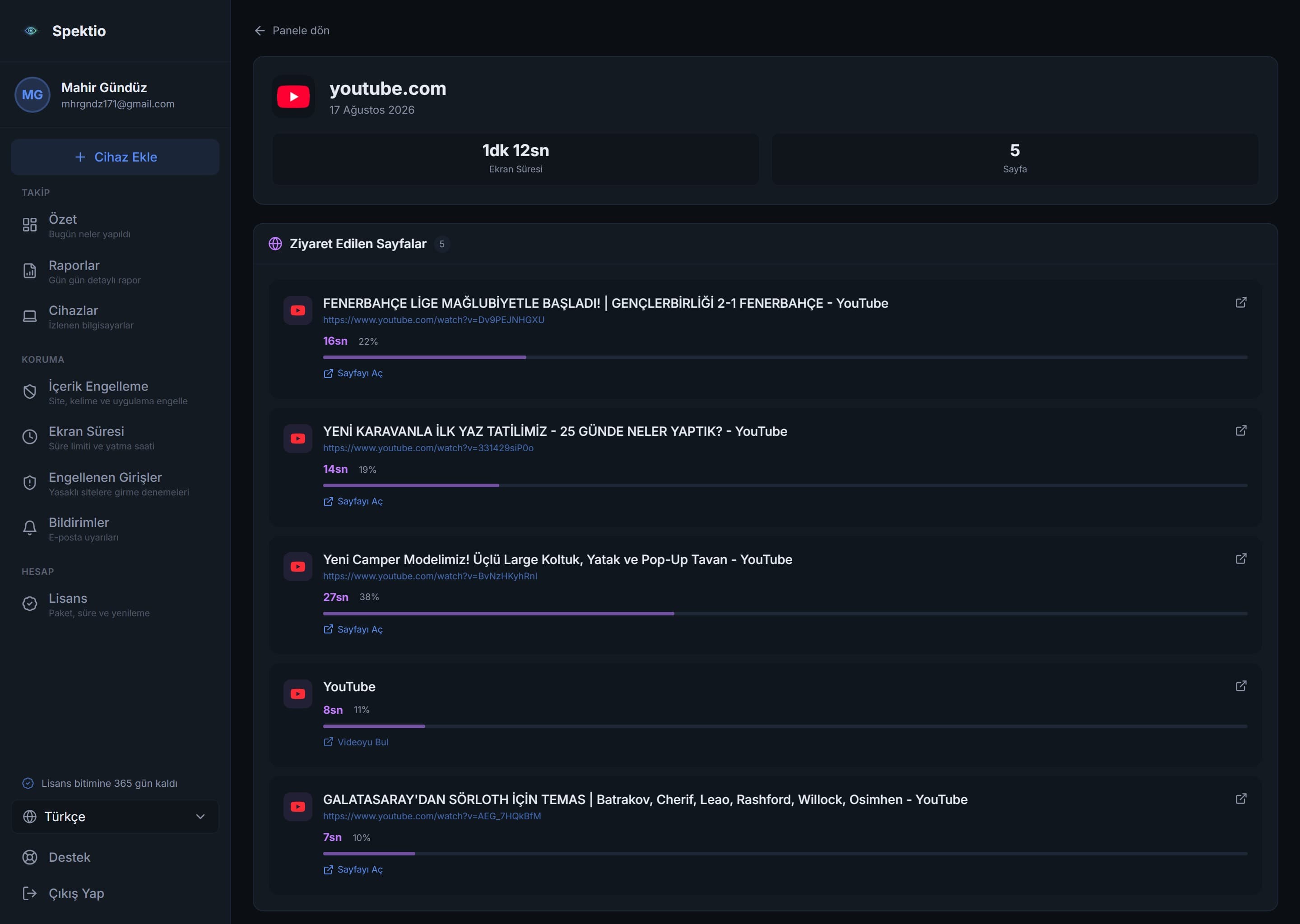Click the MG user avatar
The image size is (1300, 924).
[32, 94]
